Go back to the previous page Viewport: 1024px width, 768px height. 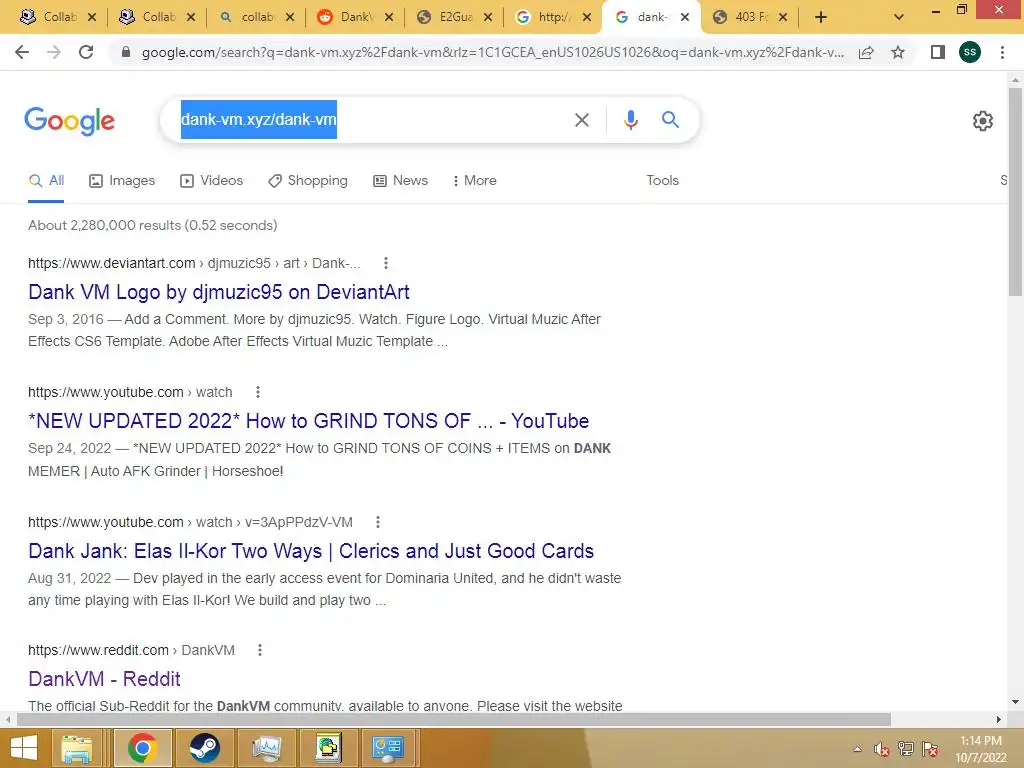[22, 52]
